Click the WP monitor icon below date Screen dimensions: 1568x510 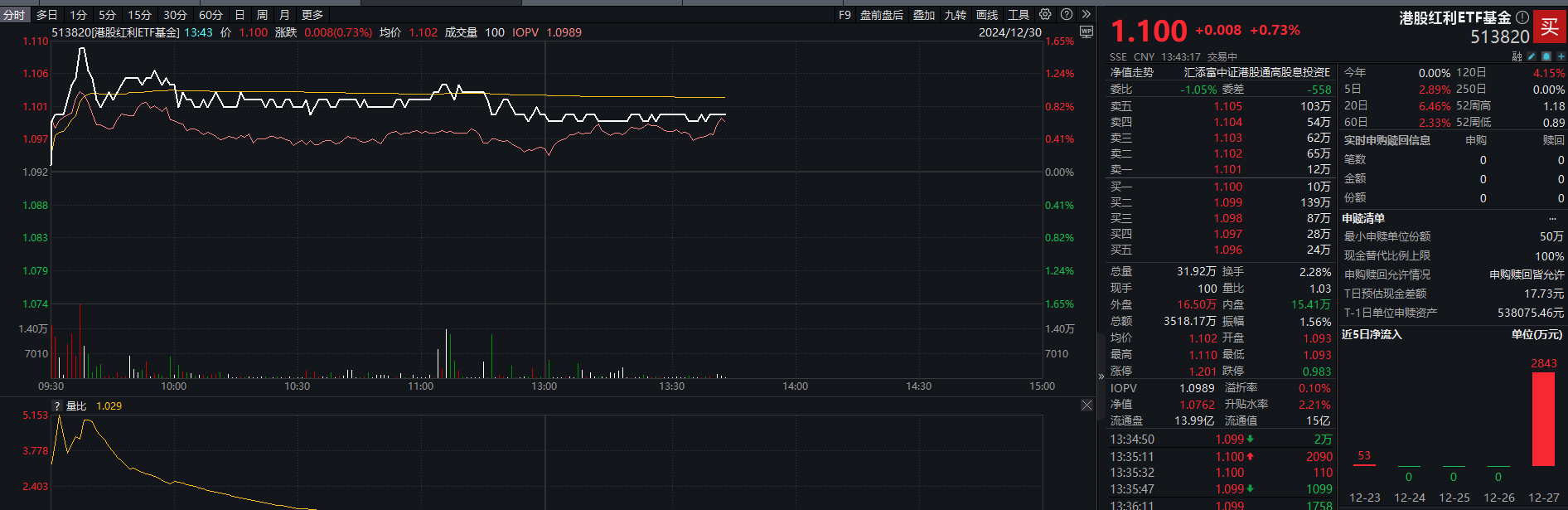(1086, 32)
